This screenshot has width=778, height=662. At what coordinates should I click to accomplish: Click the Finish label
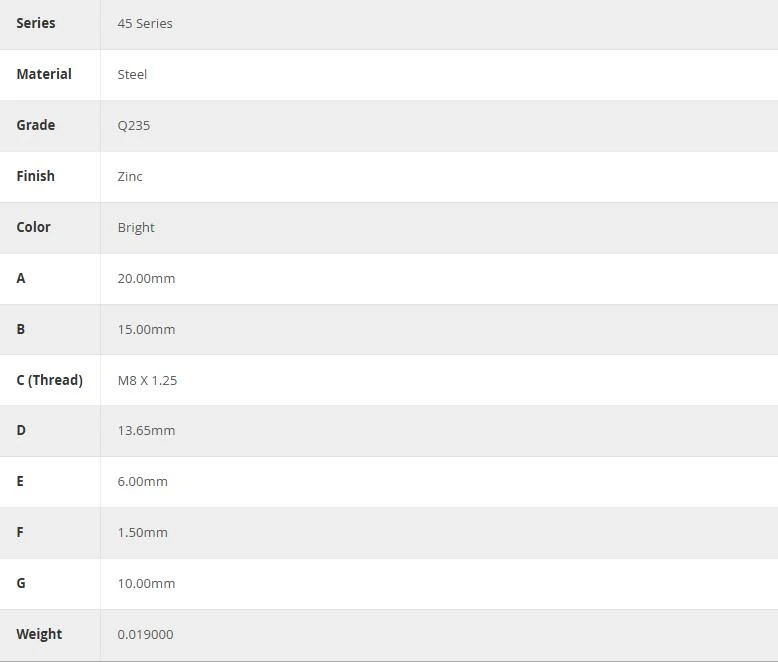point(35,176)
